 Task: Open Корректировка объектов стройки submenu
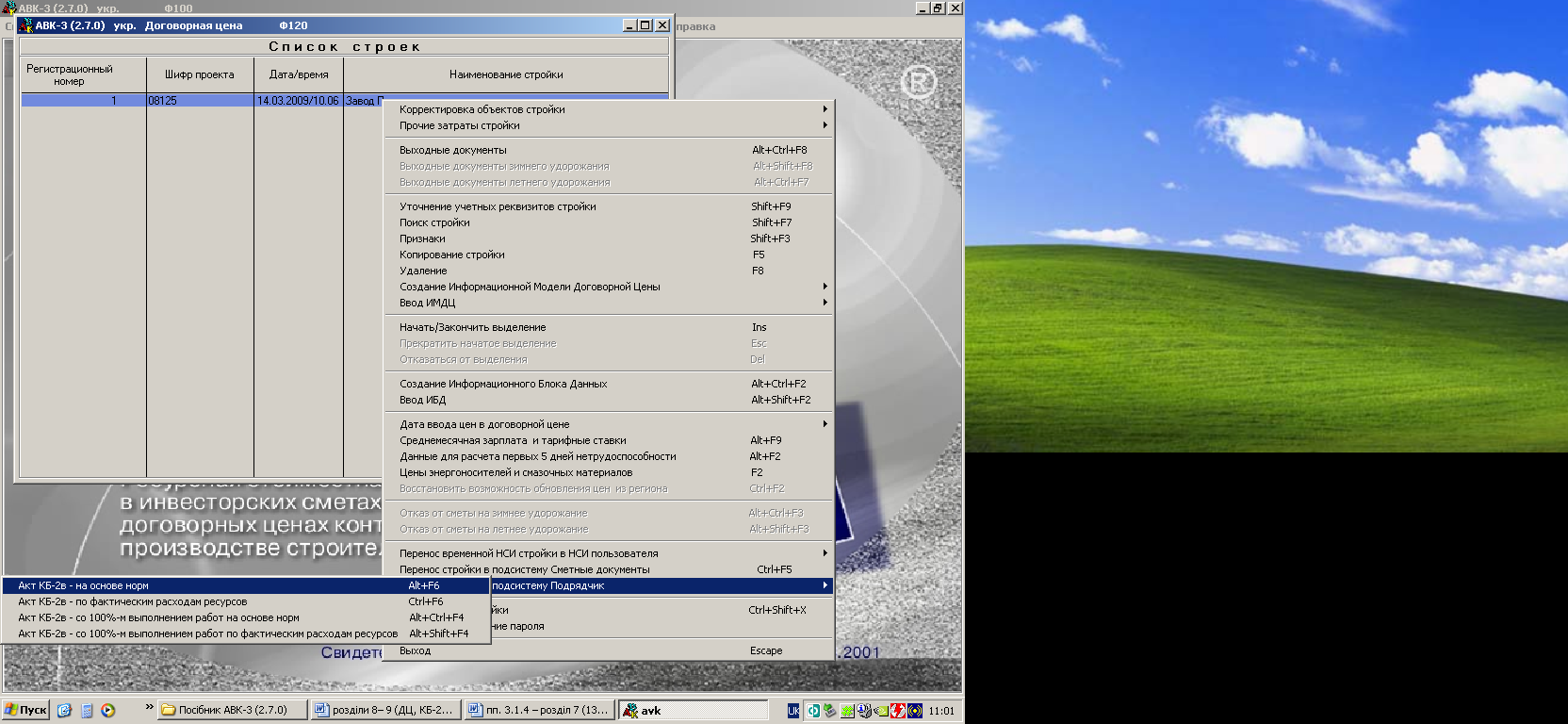point(609,109)
